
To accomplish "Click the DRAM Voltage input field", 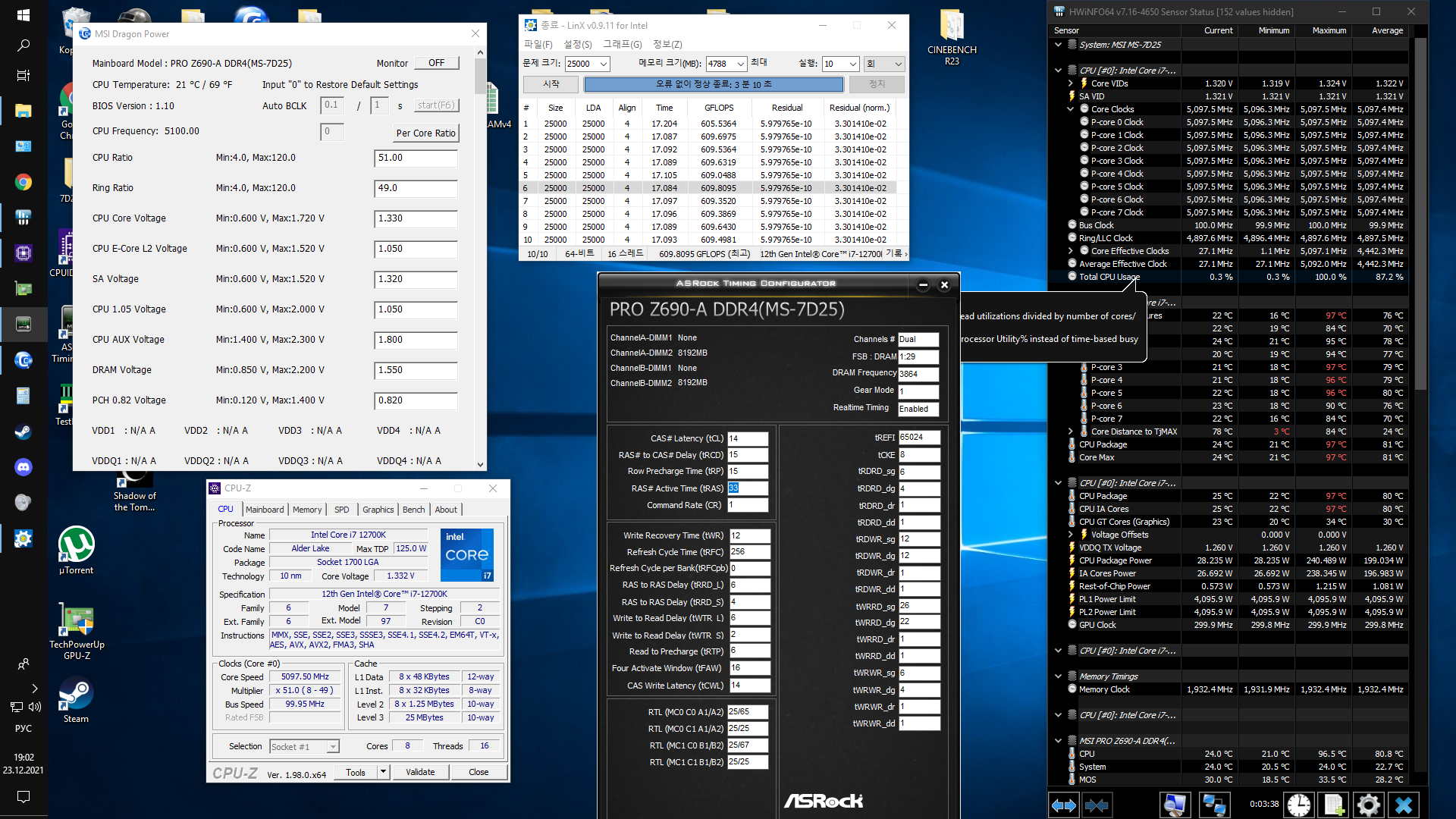I will click(x=416, y=370).
